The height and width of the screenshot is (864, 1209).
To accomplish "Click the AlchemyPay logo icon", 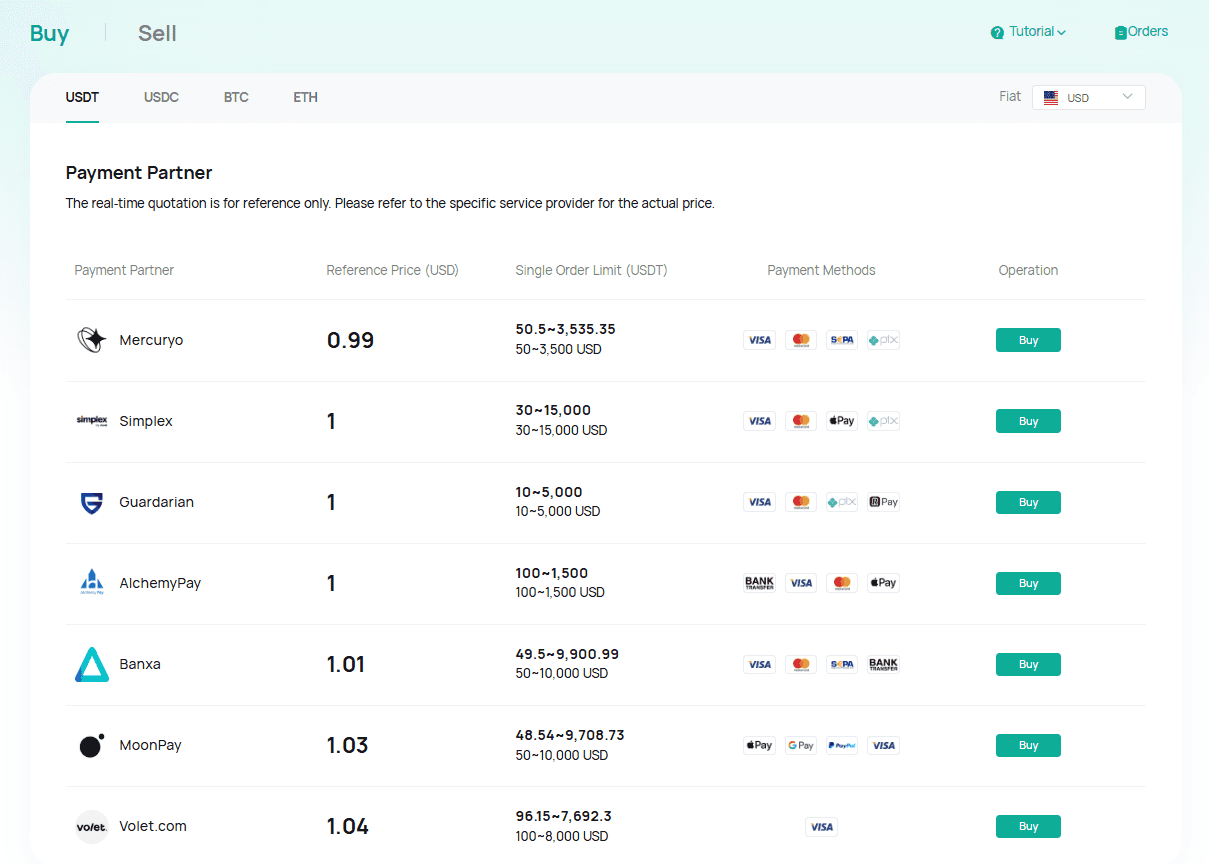I will click(x=92, y=583).
